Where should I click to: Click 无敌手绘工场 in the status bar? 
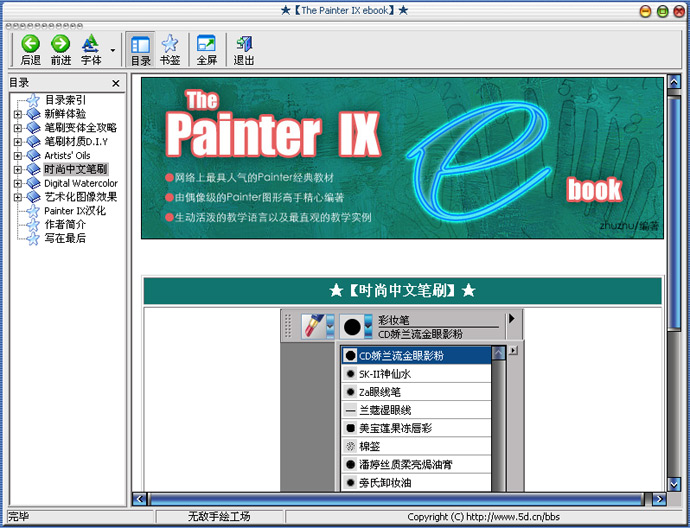pos(219,516)
